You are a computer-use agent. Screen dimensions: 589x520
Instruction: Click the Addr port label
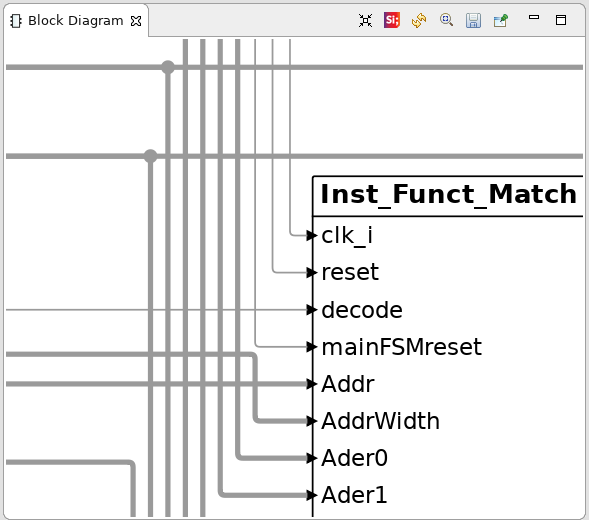tap(348, 384)
